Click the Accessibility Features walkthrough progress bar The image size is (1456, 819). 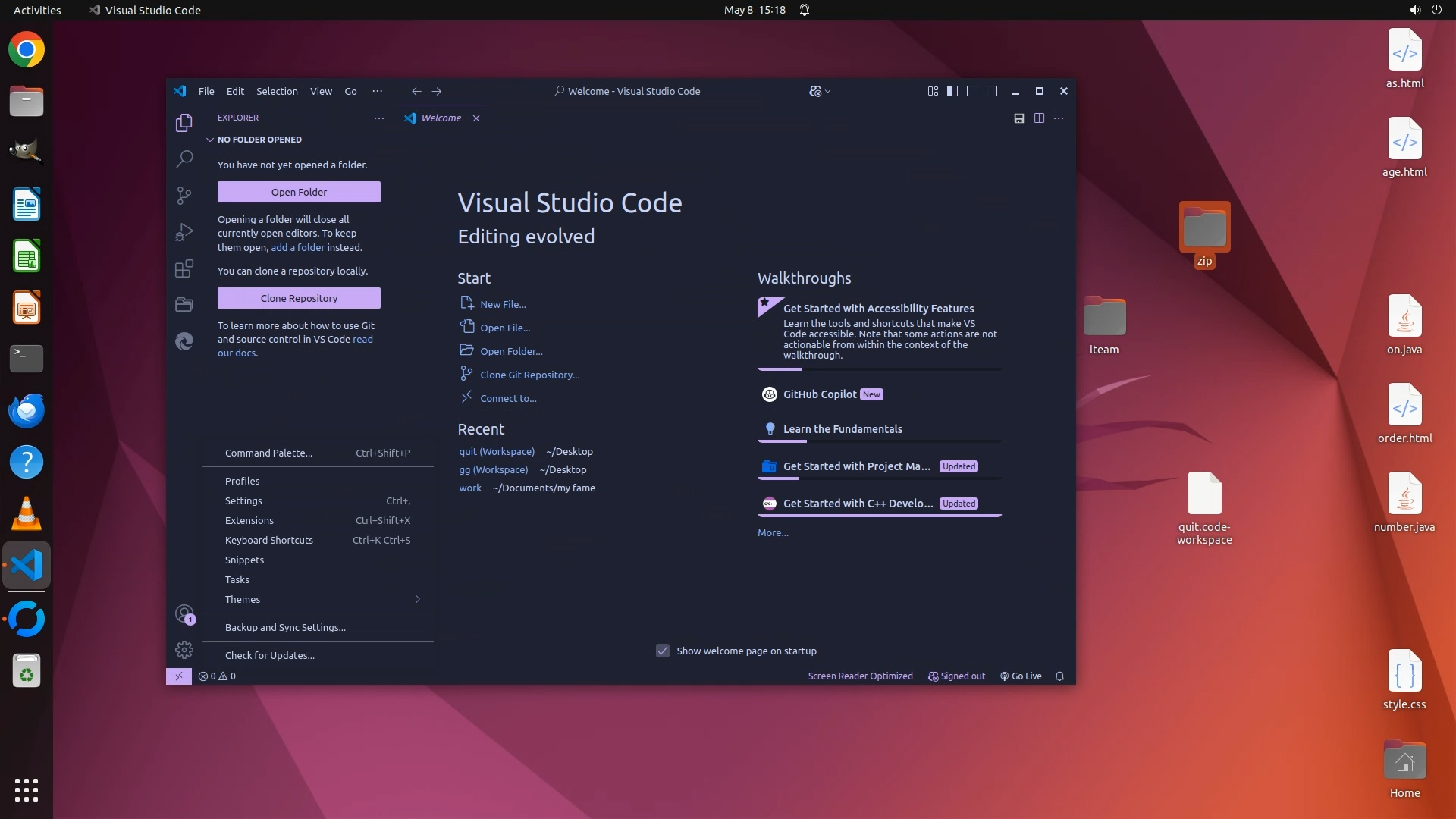pos(880,369)
